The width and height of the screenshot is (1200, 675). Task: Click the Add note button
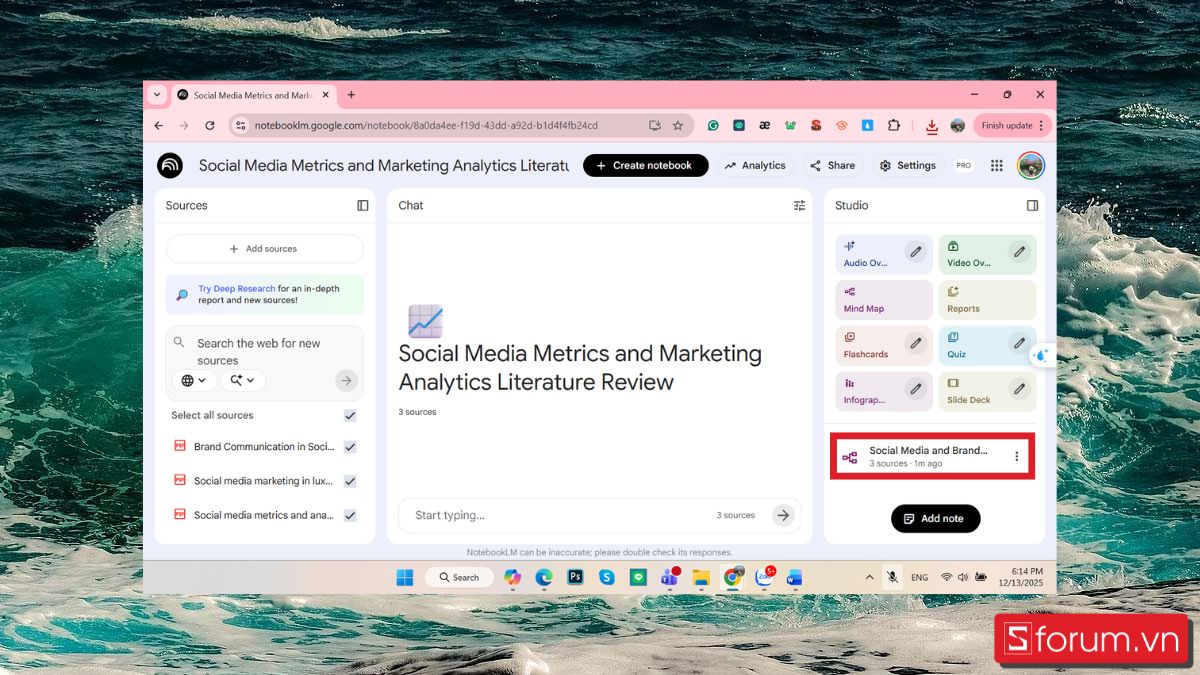(935, 518)
